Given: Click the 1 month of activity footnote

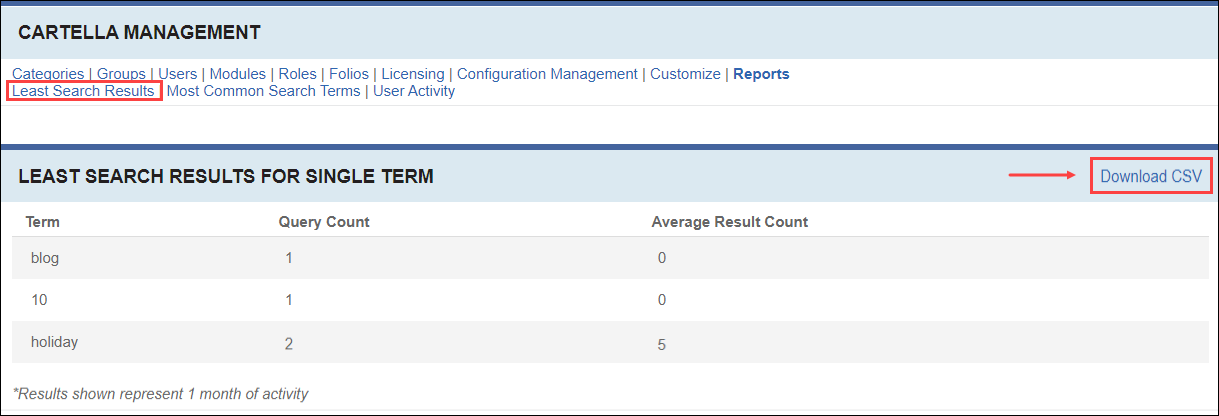Looking at the screenshot, I should click(x=161, y=393).
